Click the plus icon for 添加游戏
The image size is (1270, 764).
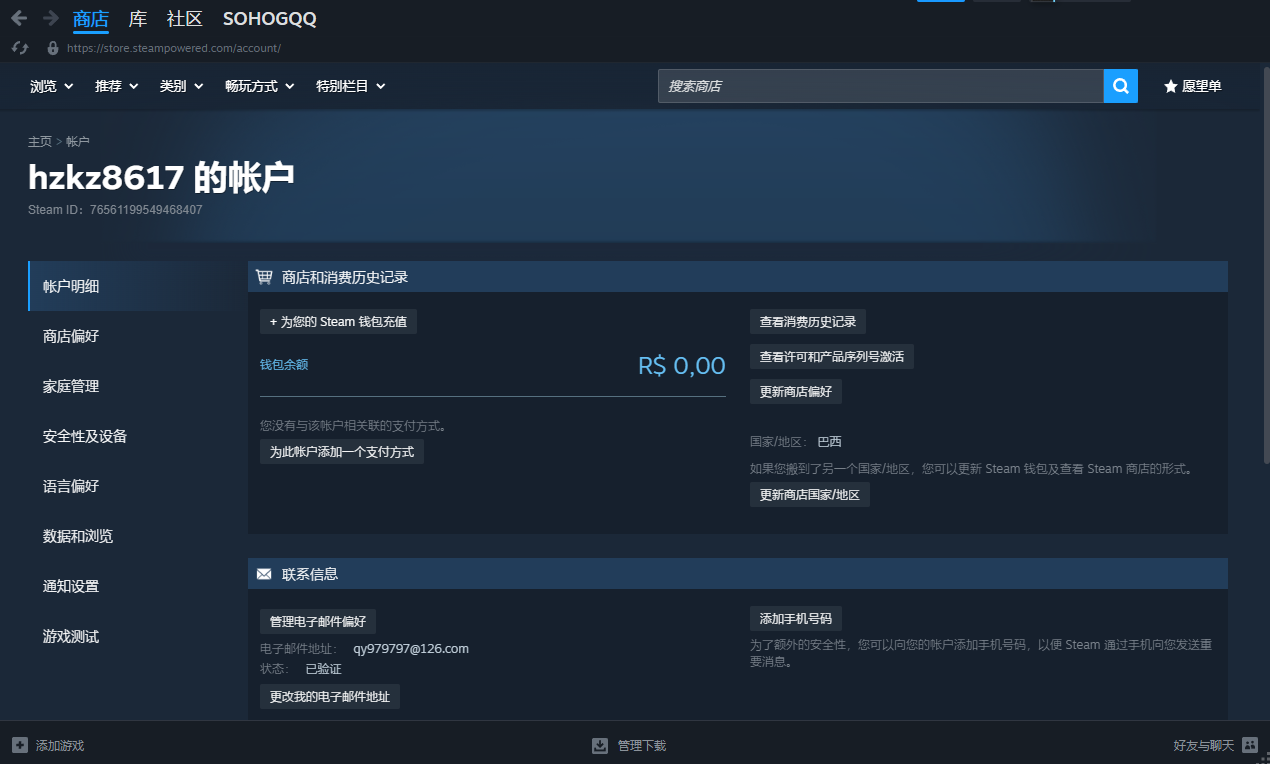[20, 745]
